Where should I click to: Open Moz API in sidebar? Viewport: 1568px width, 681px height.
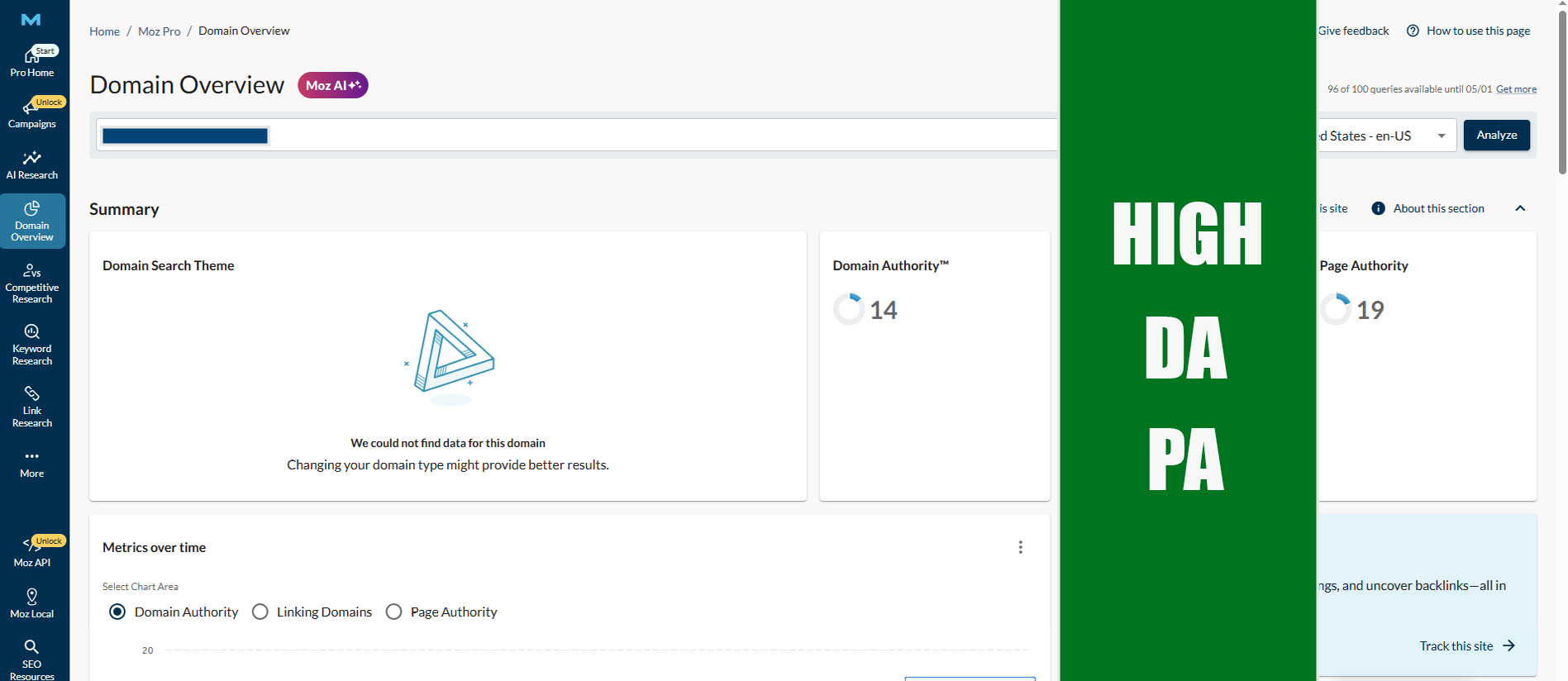[32, 552]
